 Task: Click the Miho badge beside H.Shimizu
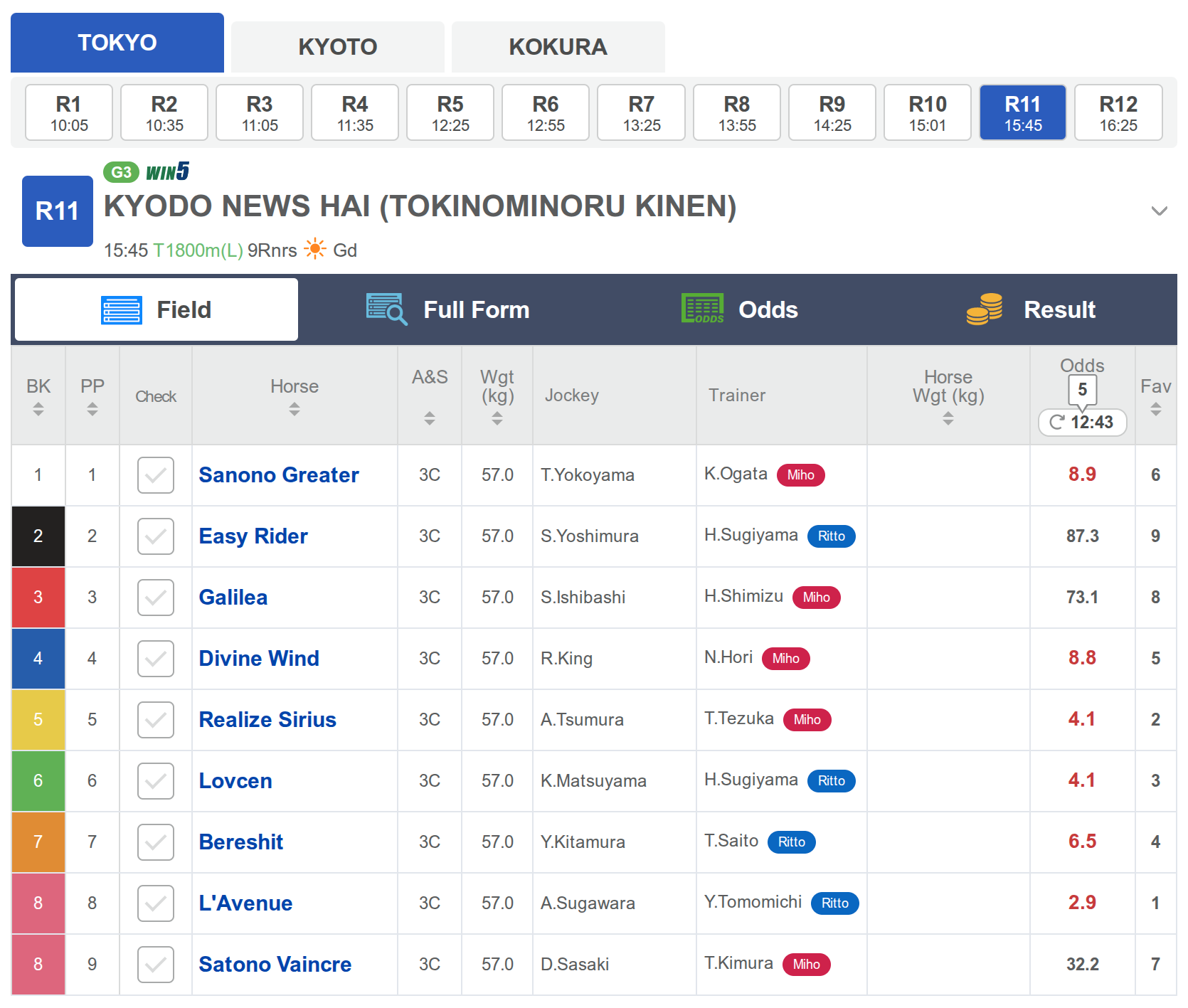click(817, 597)
